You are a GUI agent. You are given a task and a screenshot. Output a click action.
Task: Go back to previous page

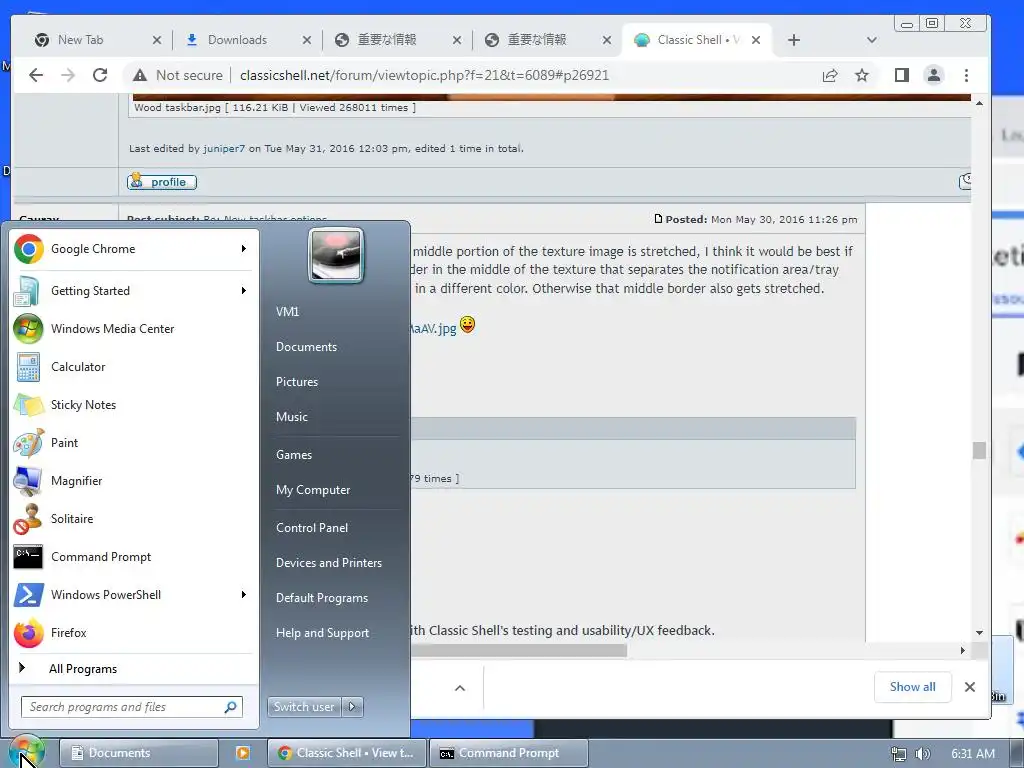[36, 75]
